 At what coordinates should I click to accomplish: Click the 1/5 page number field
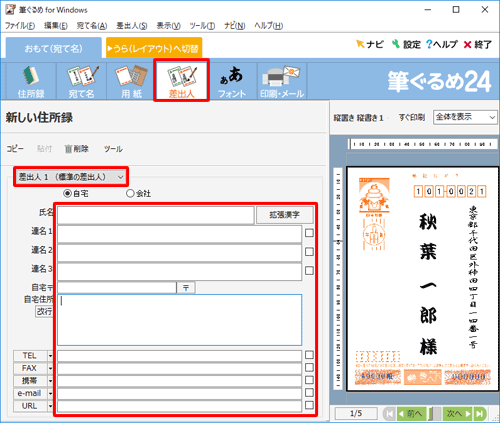[356, 414]
